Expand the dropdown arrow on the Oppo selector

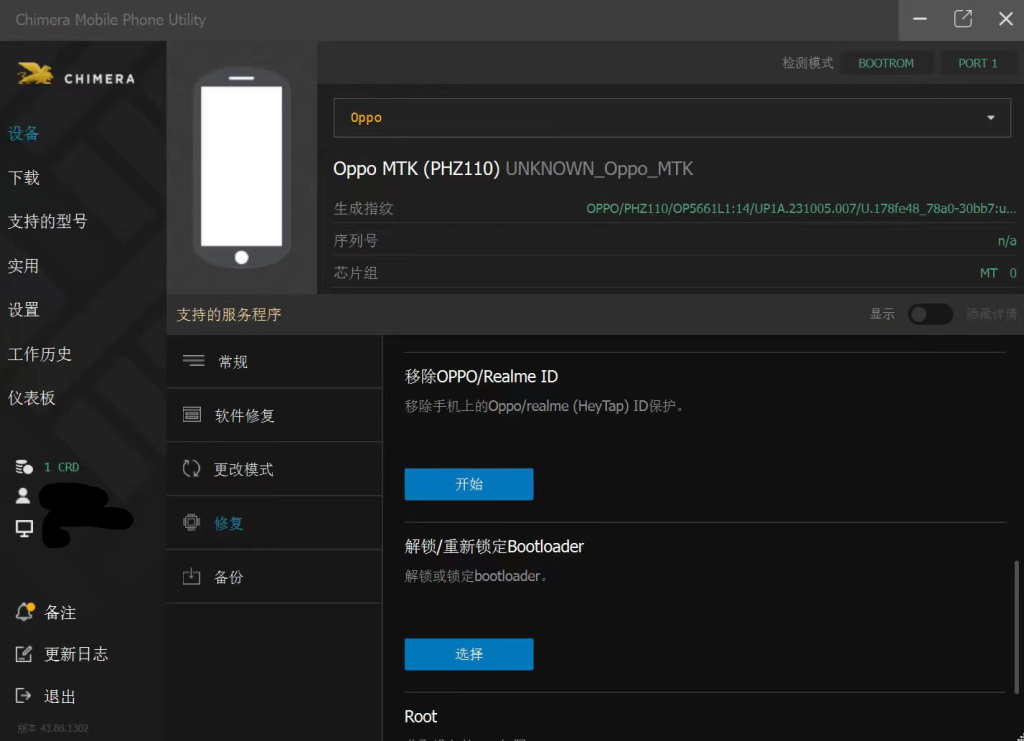click(991, 118)
